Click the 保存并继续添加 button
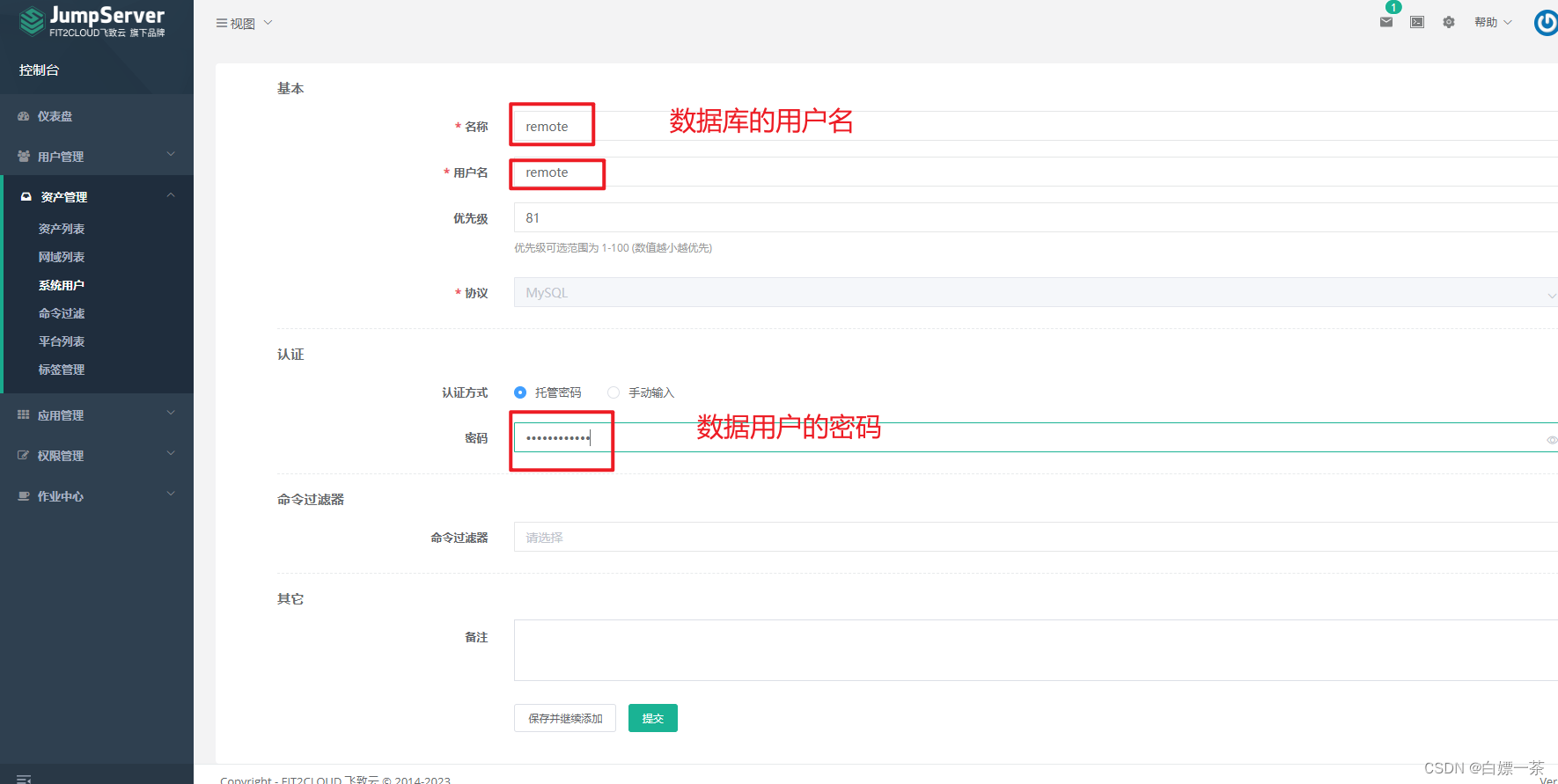This screenshot has width=1558, height=784. tap(565, 718)
